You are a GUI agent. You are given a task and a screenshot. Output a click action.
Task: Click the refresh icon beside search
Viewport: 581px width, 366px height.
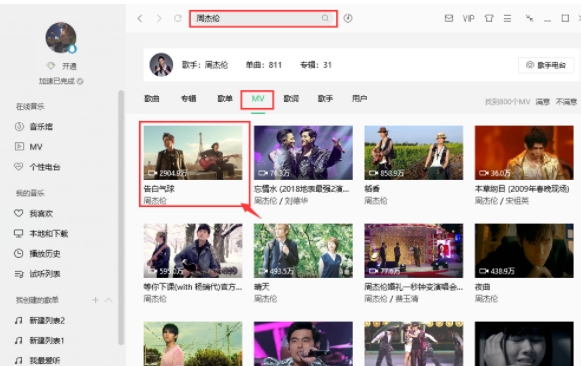coord(178,18)
